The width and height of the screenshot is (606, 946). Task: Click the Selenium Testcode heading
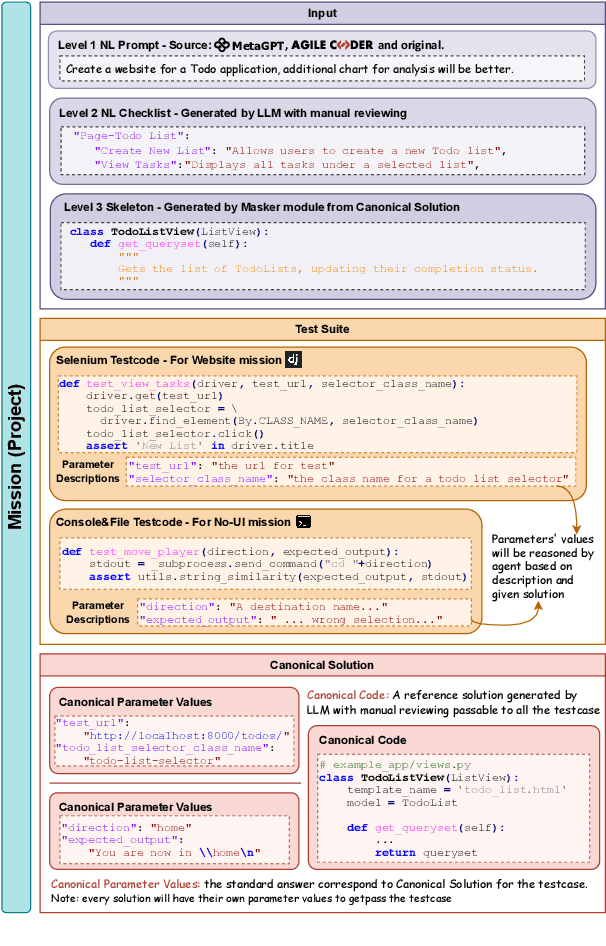(167, 359)
